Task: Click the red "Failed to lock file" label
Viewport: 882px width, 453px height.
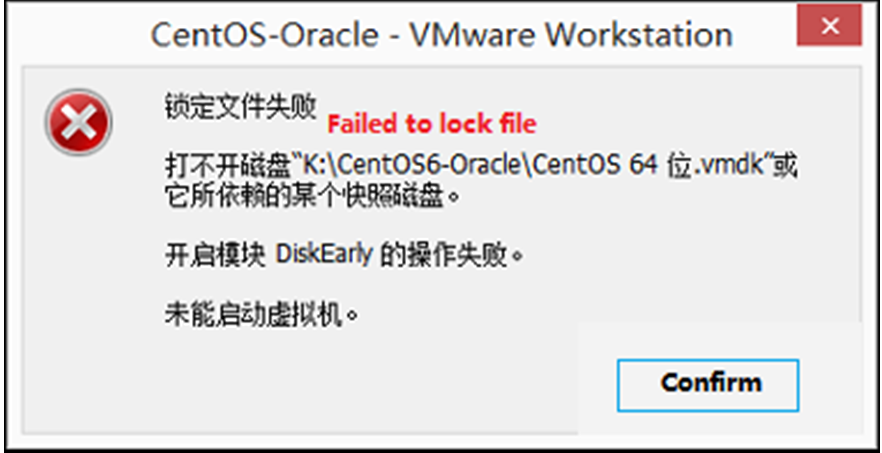Action: 432,124
